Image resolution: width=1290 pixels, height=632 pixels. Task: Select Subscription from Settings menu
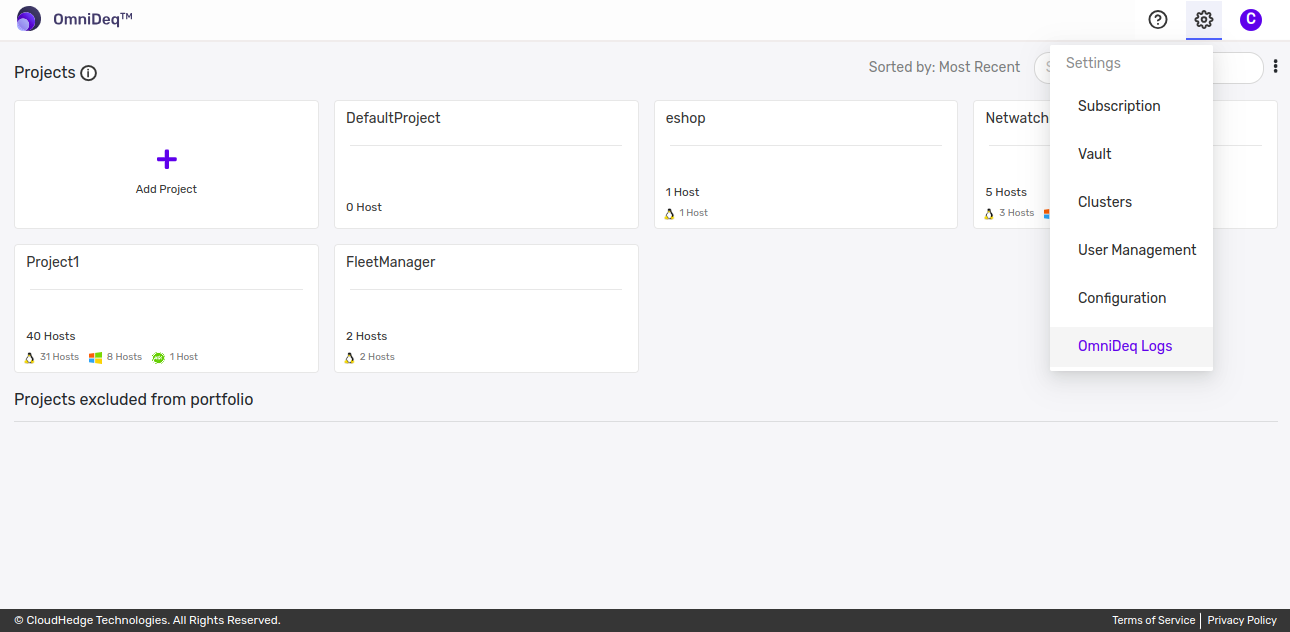(1131, 106)
